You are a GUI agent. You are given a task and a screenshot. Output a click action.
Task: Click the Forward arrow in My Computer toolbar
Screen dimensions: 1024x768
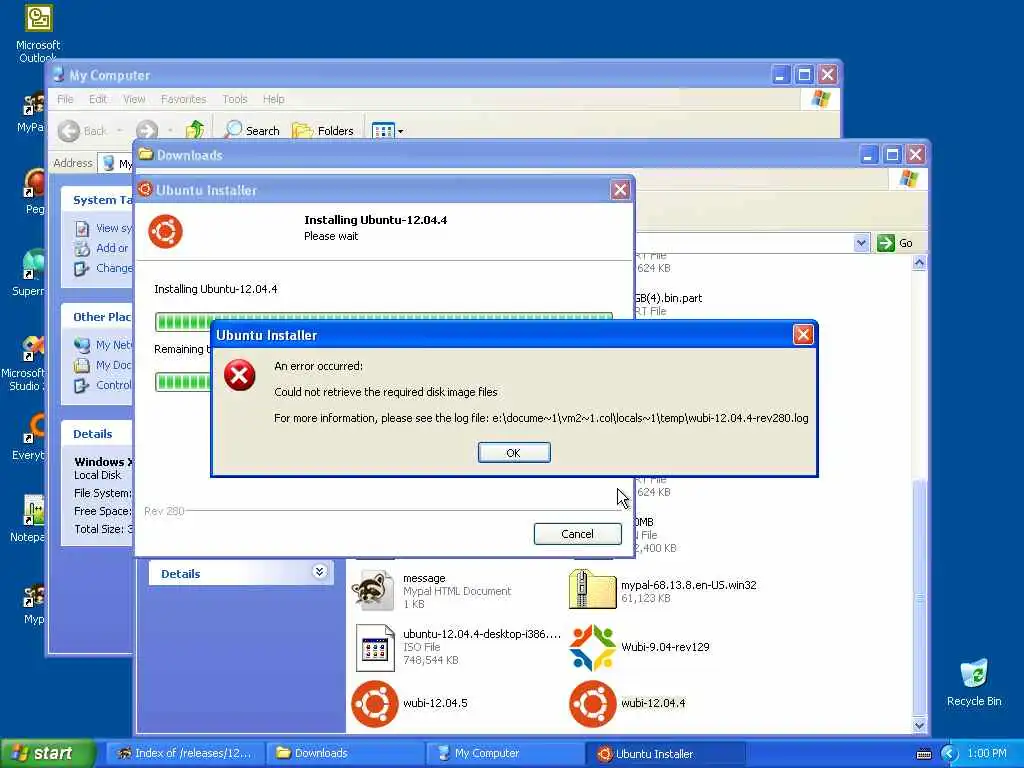coord(147,131)
